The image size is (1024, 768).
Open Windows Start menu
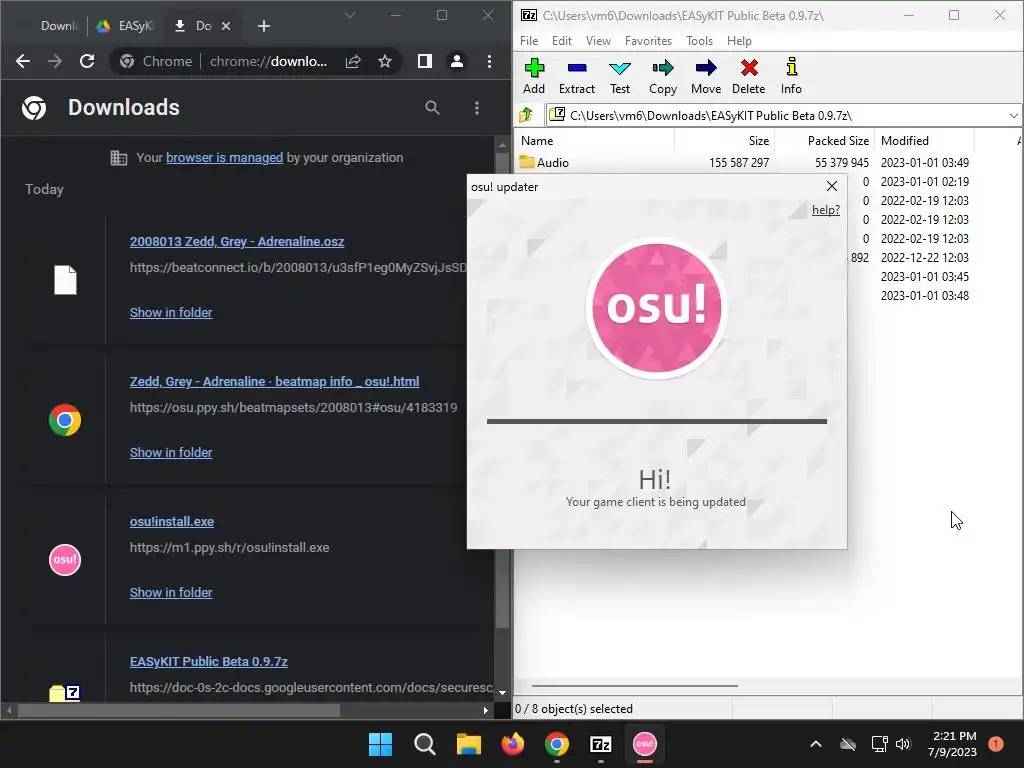tap(380, 744)
